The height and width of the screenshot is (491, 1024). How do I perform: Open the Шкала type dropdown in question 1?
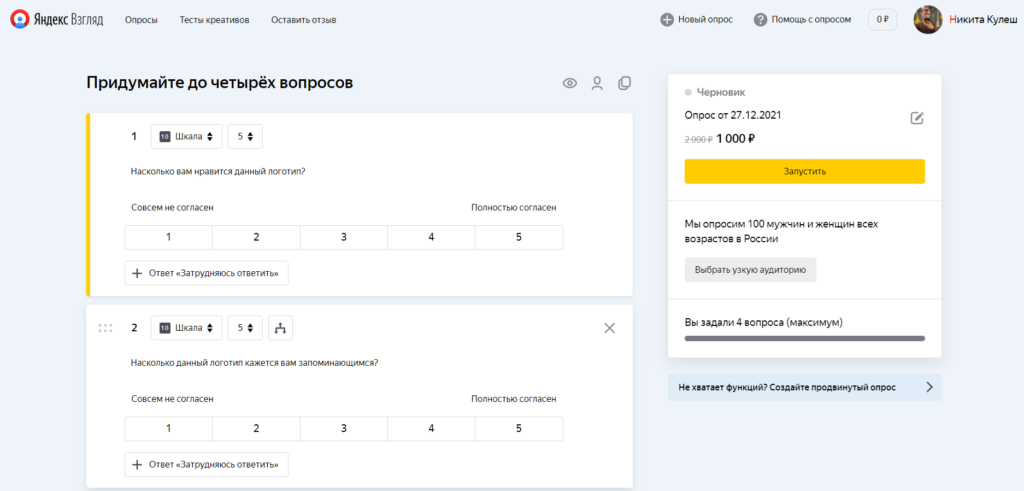click(186, 137)
